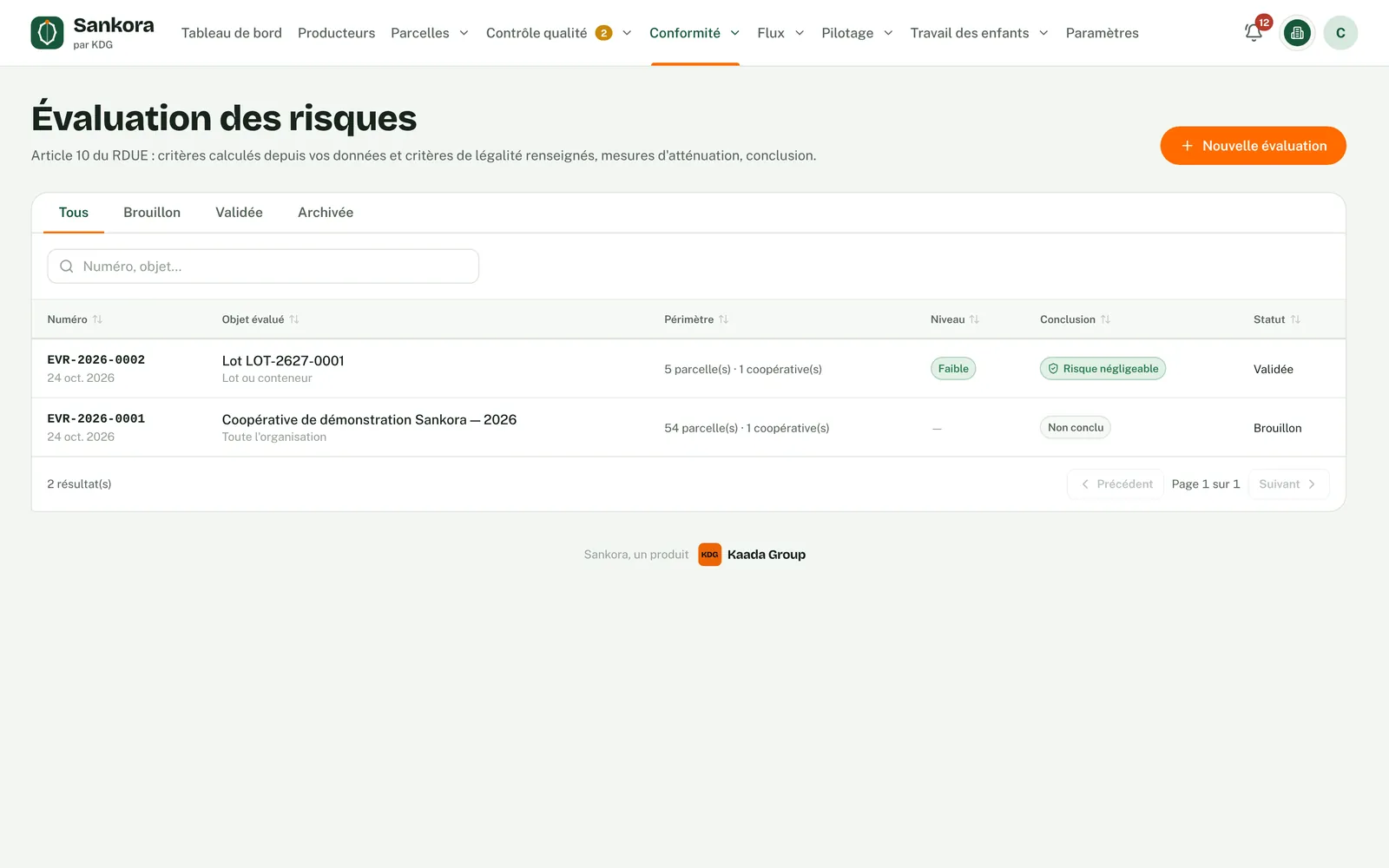The width and height of the screenshot is (1389, 868).
Task: Click the 2 résultat(s) label
Action: click(x=79, y=484)
